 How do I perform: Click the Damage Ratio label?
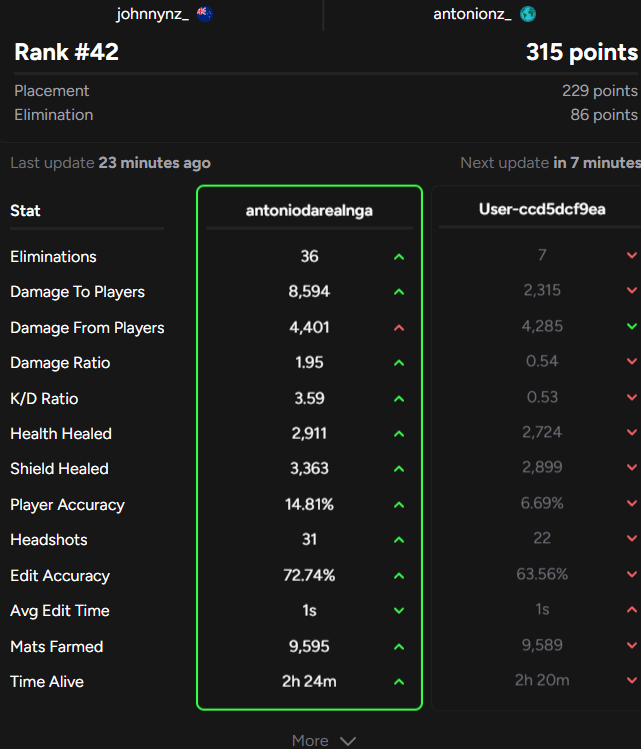60,363
